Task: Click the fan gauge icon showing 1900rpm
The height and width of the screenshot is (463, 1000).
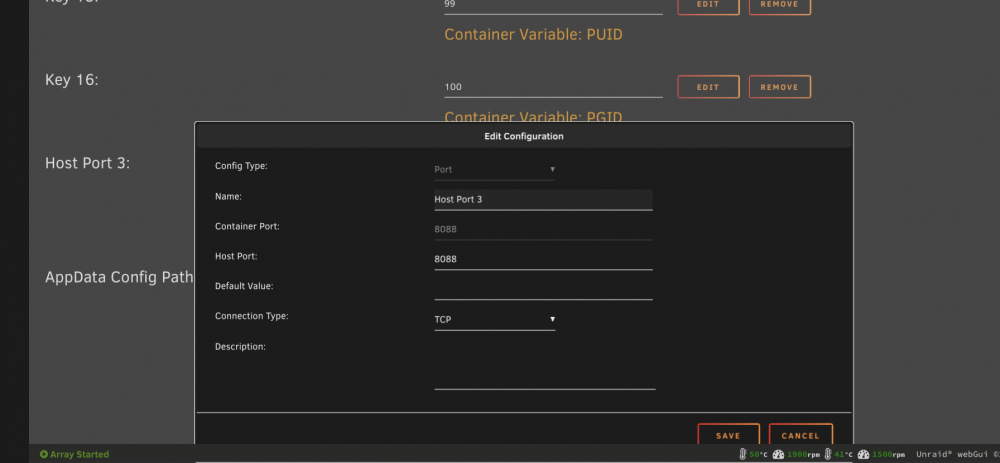Action: tap(778, 454)
